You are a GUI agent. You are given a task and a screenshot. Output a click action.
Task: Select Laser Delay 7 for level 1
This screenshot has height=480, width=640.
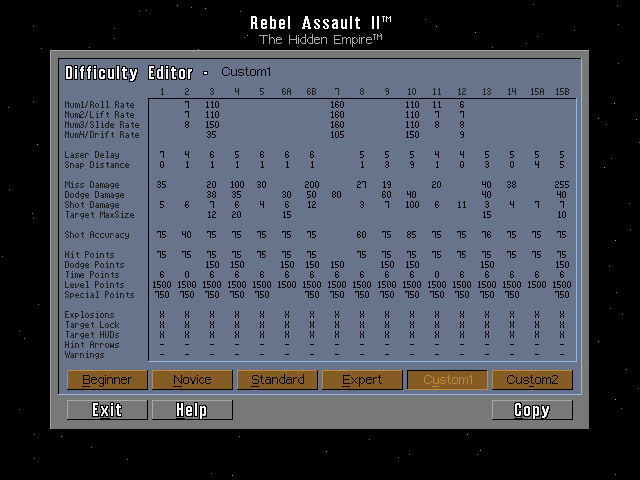pyautogui.click(x=162, y=155)
